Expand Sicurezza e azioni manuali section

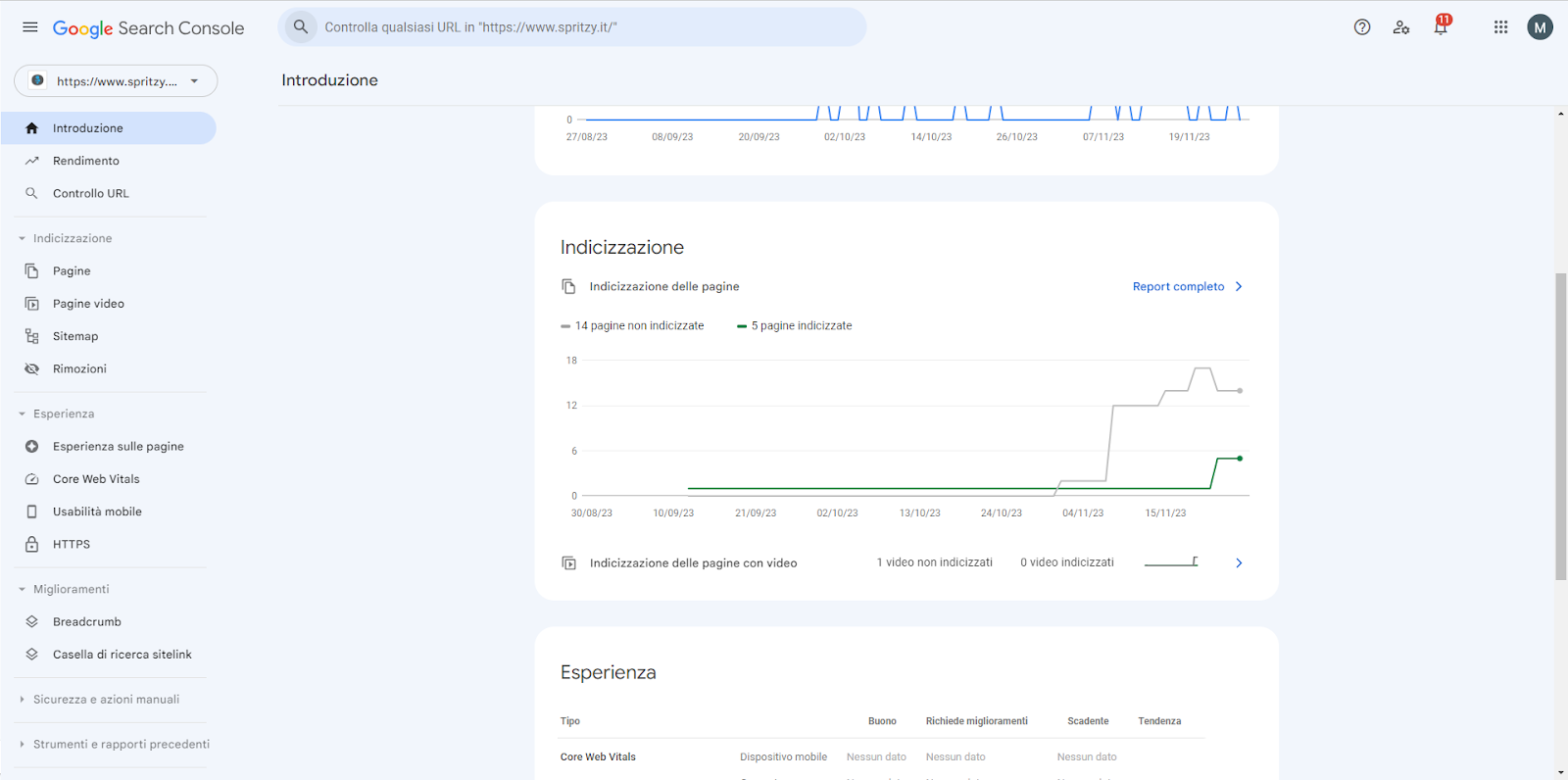click(x=106, y=700)
